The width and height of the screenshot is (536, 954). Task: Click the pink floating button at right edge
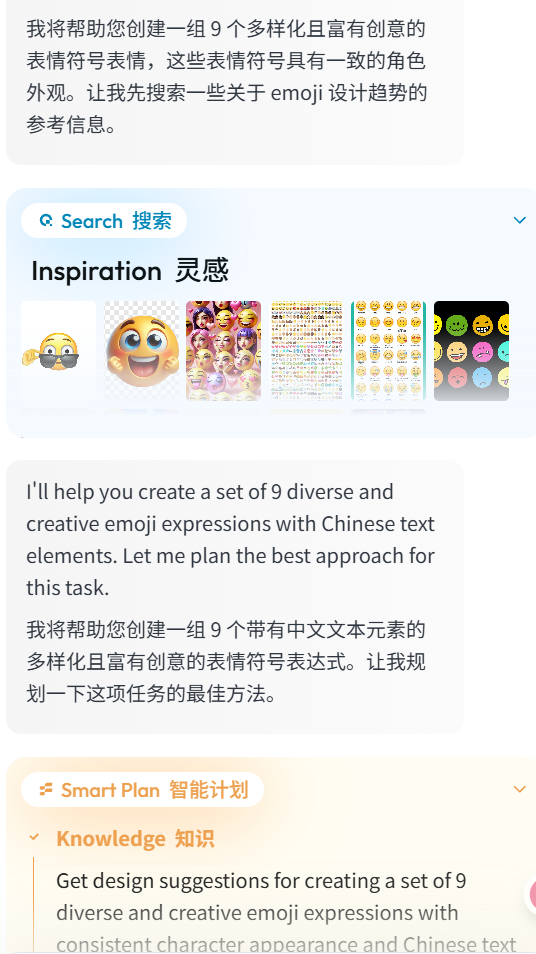click(x=532, y=893)
